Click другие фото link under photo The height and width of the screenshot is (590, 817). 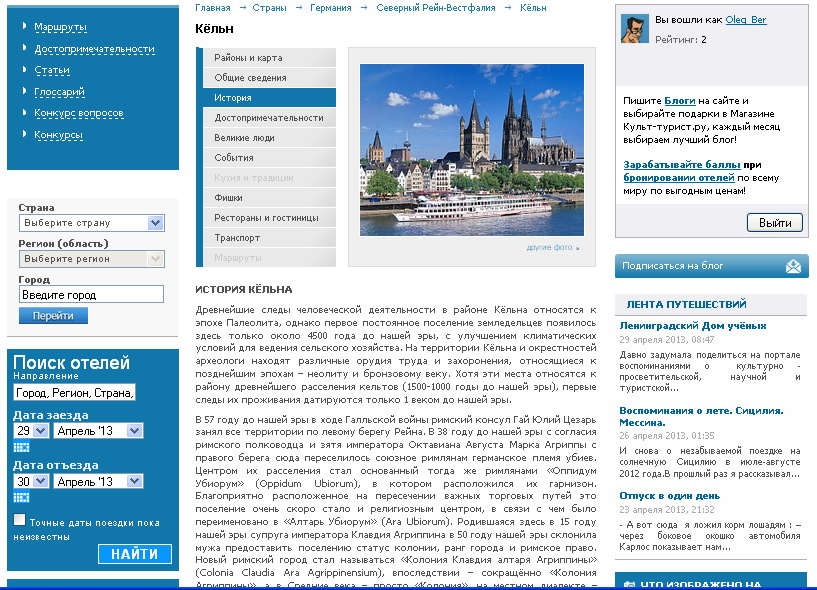(552, 248)
